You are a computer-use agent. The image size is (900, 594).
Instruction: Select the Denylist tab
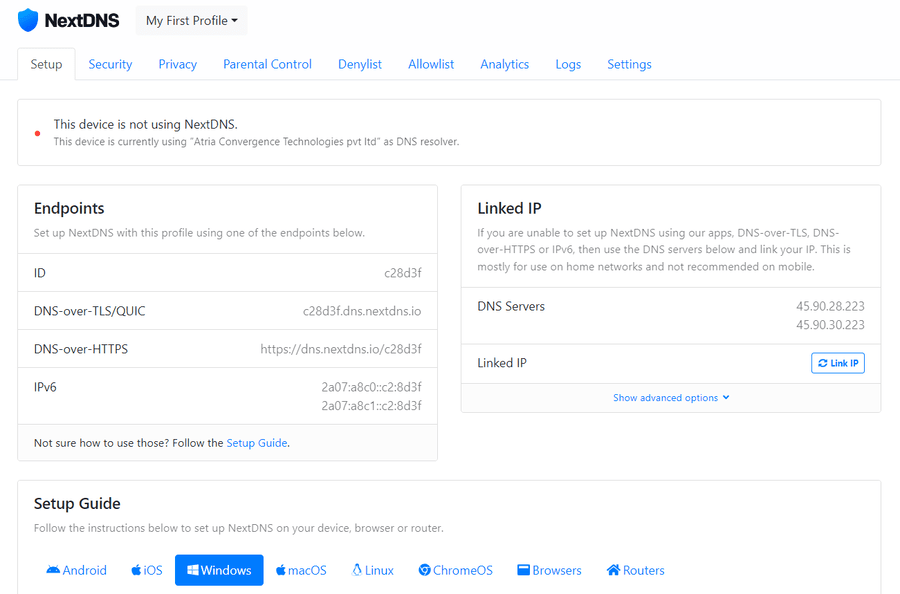tap(360, 64)
